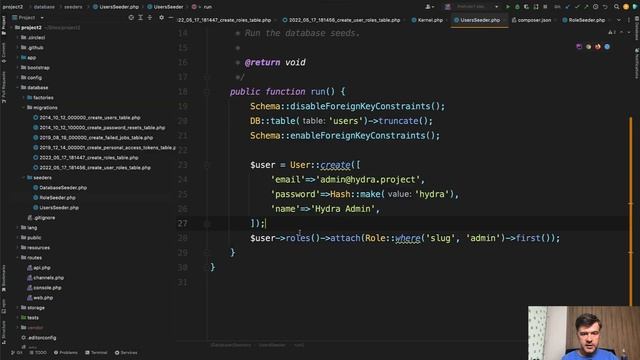Jump to the previous highlighted problem arrow

(x=621, y=32)
